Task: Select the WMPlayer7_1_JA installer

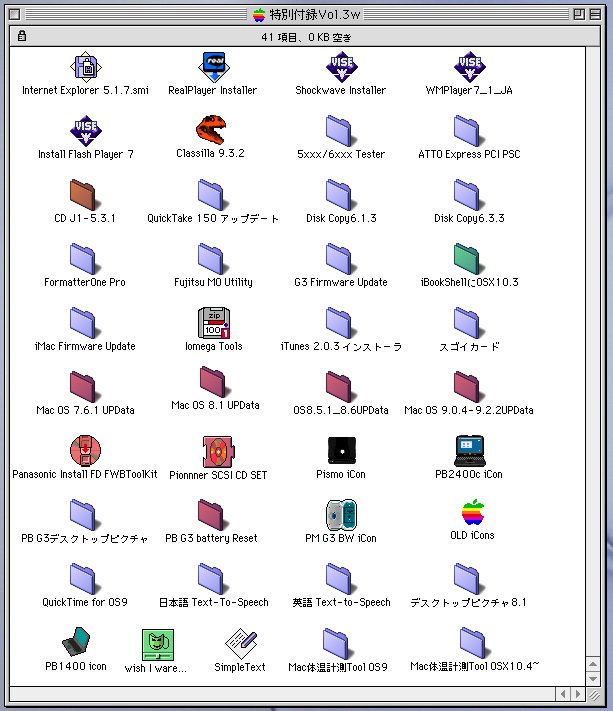Action: [468, 66]
